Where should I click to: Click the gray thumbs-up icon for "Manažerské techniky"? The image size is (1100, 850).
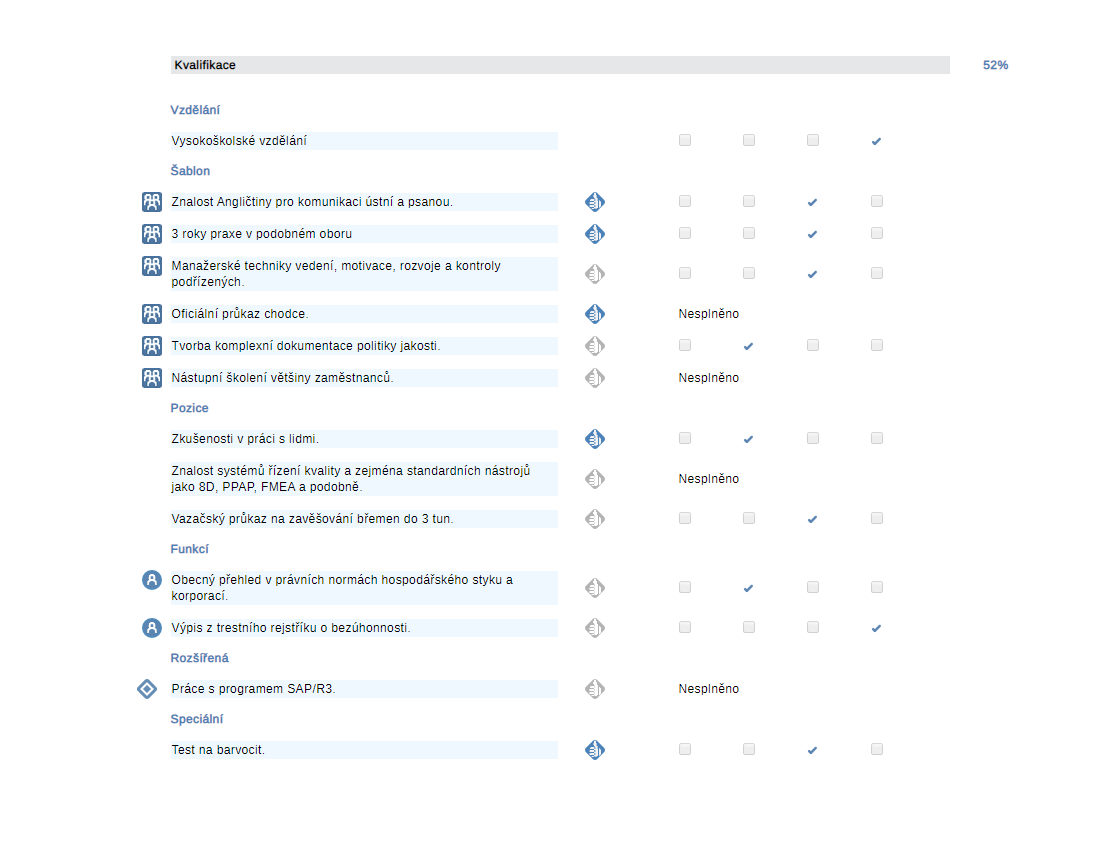(595, 274)
